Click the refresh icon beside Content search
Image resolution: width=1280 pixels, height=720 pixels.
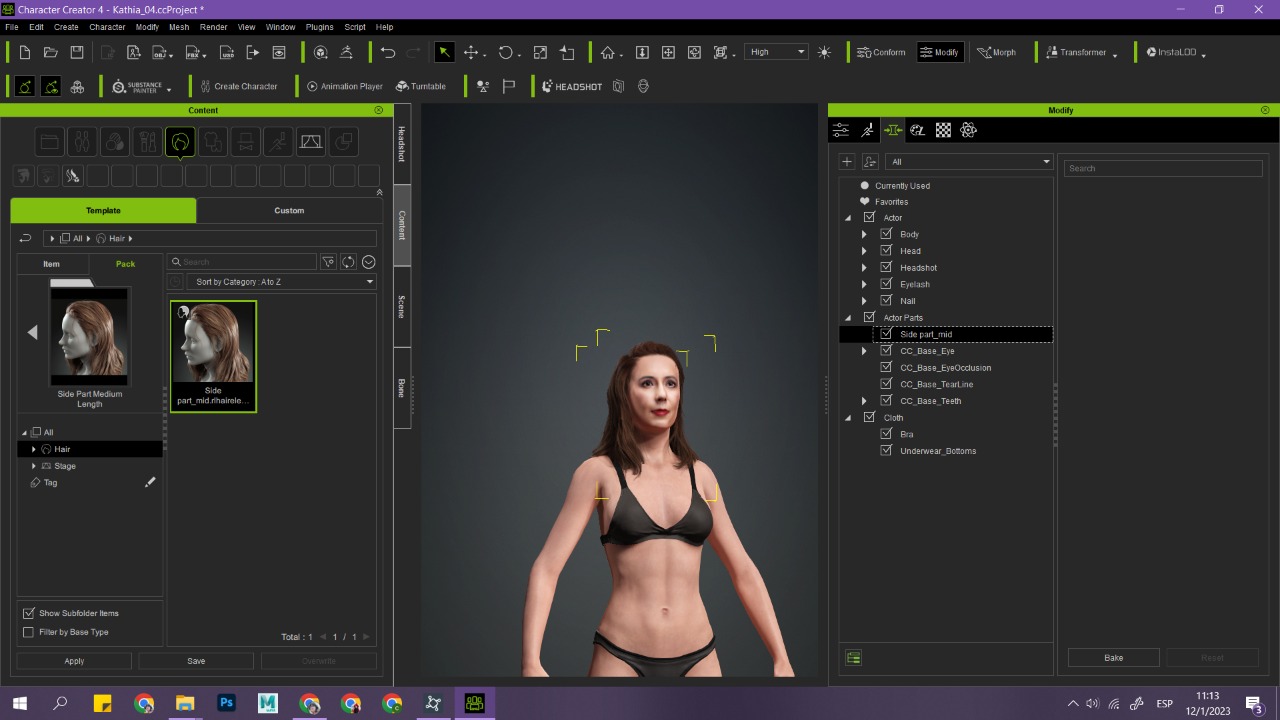tap(348, 262)
